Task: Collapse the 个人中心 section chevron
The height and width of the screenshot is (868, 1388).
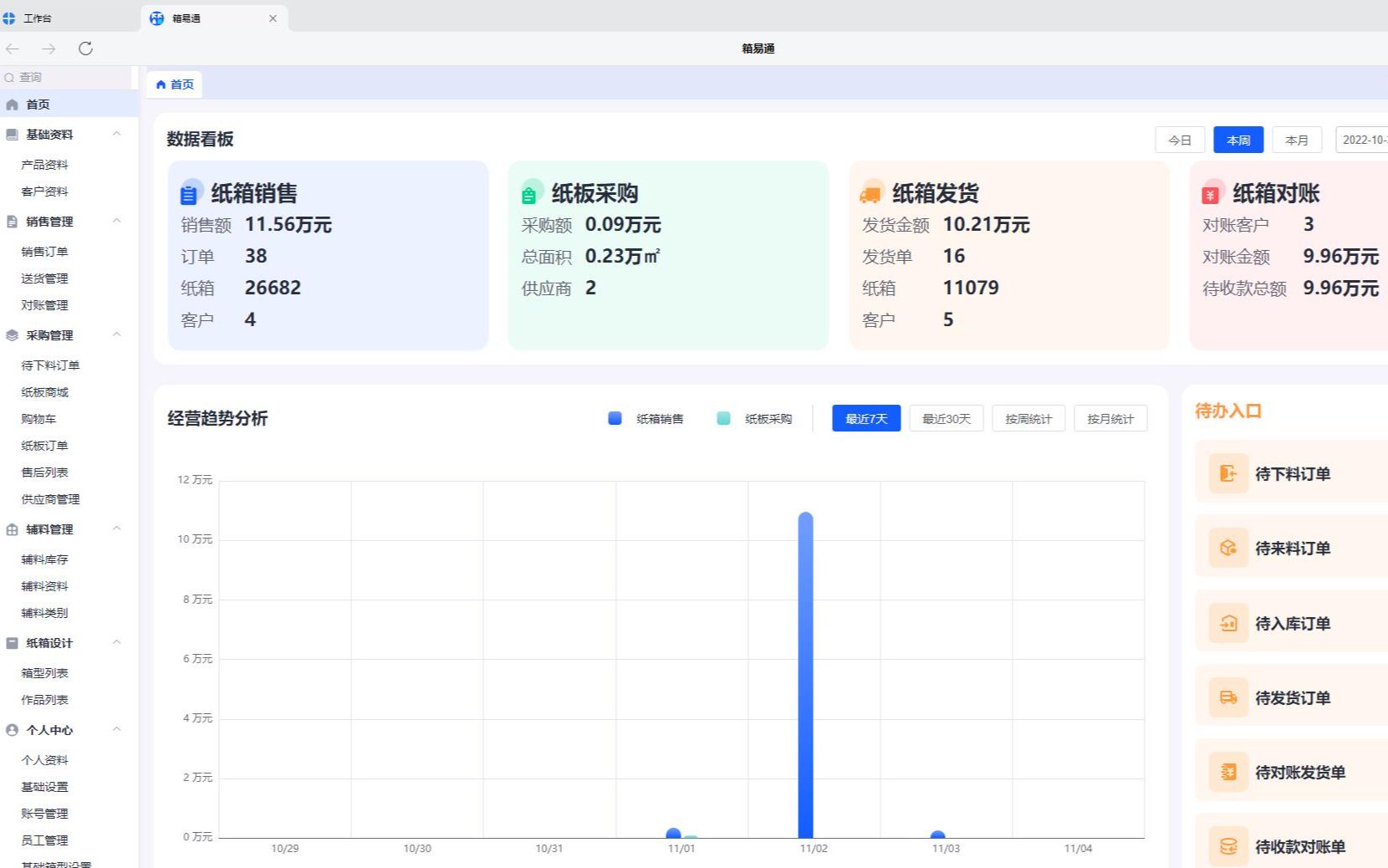Action: 117,729
